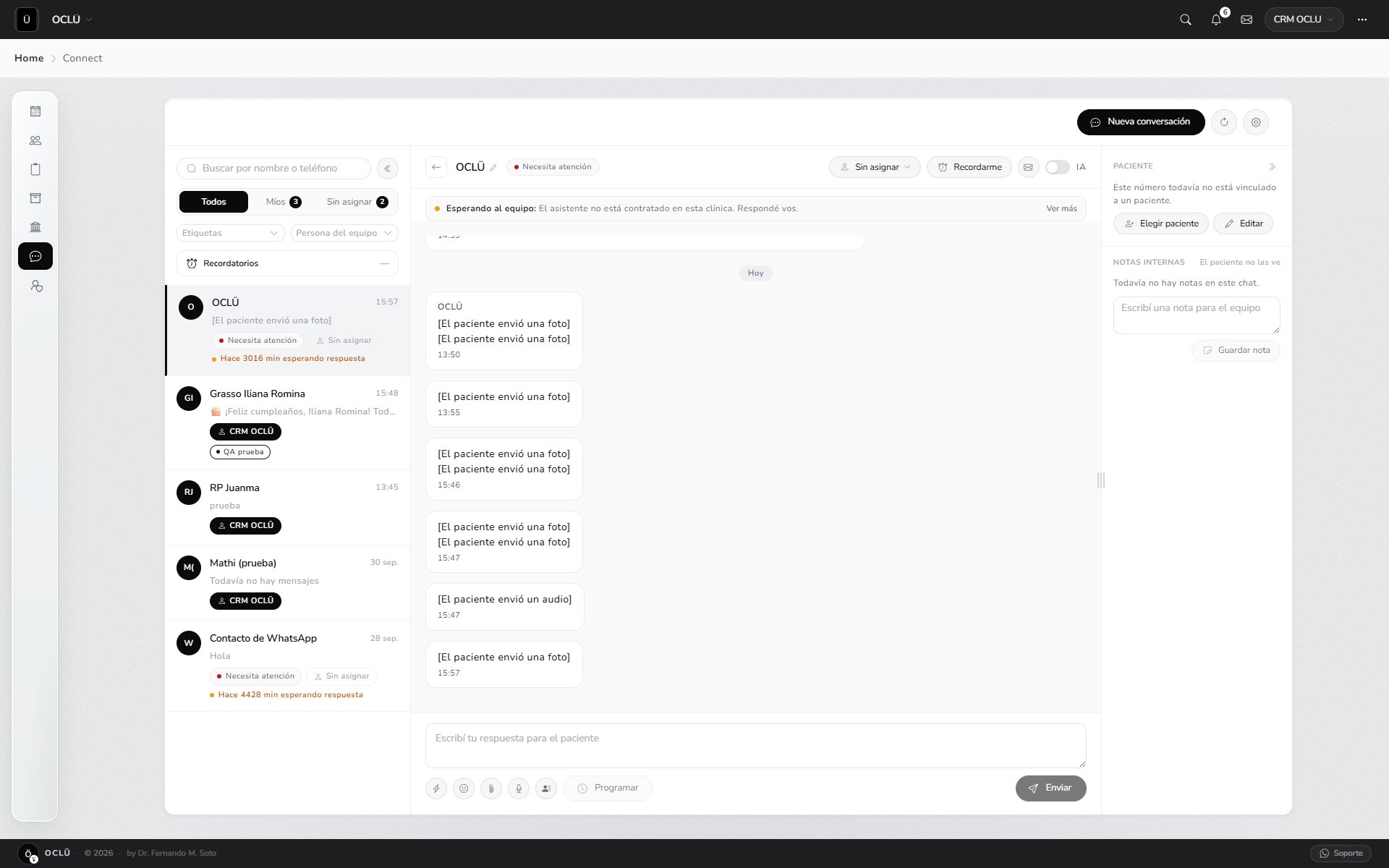1389x868 pixels.
Task: Attach a file with the paperclip icon
Action: [x=491, y=788]
